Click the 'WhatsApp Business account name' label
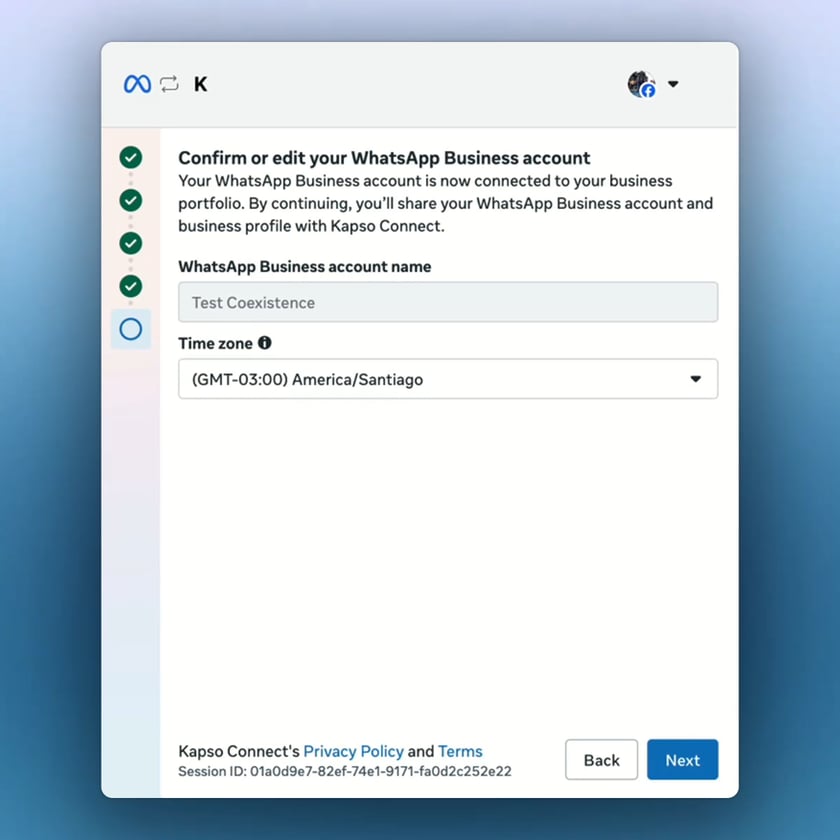The image size is (840, 840). point(305,267)
